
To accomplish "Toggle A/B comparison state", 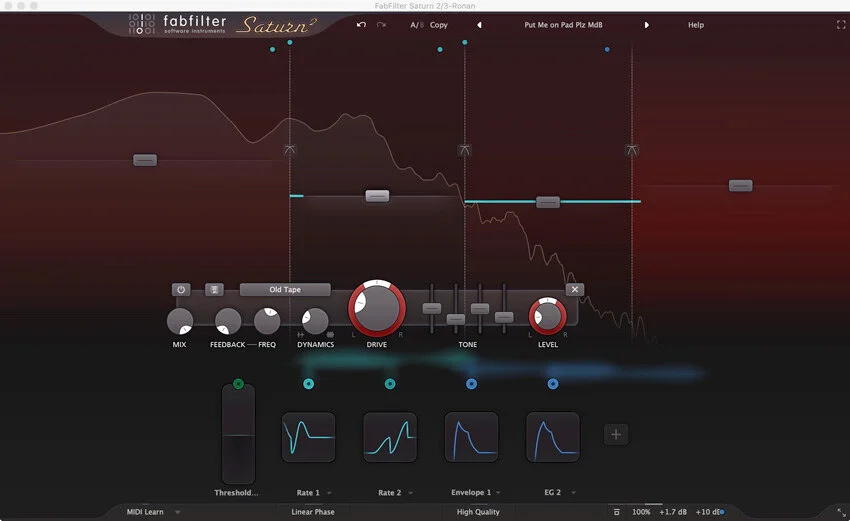I will click(x=417, y=25).
